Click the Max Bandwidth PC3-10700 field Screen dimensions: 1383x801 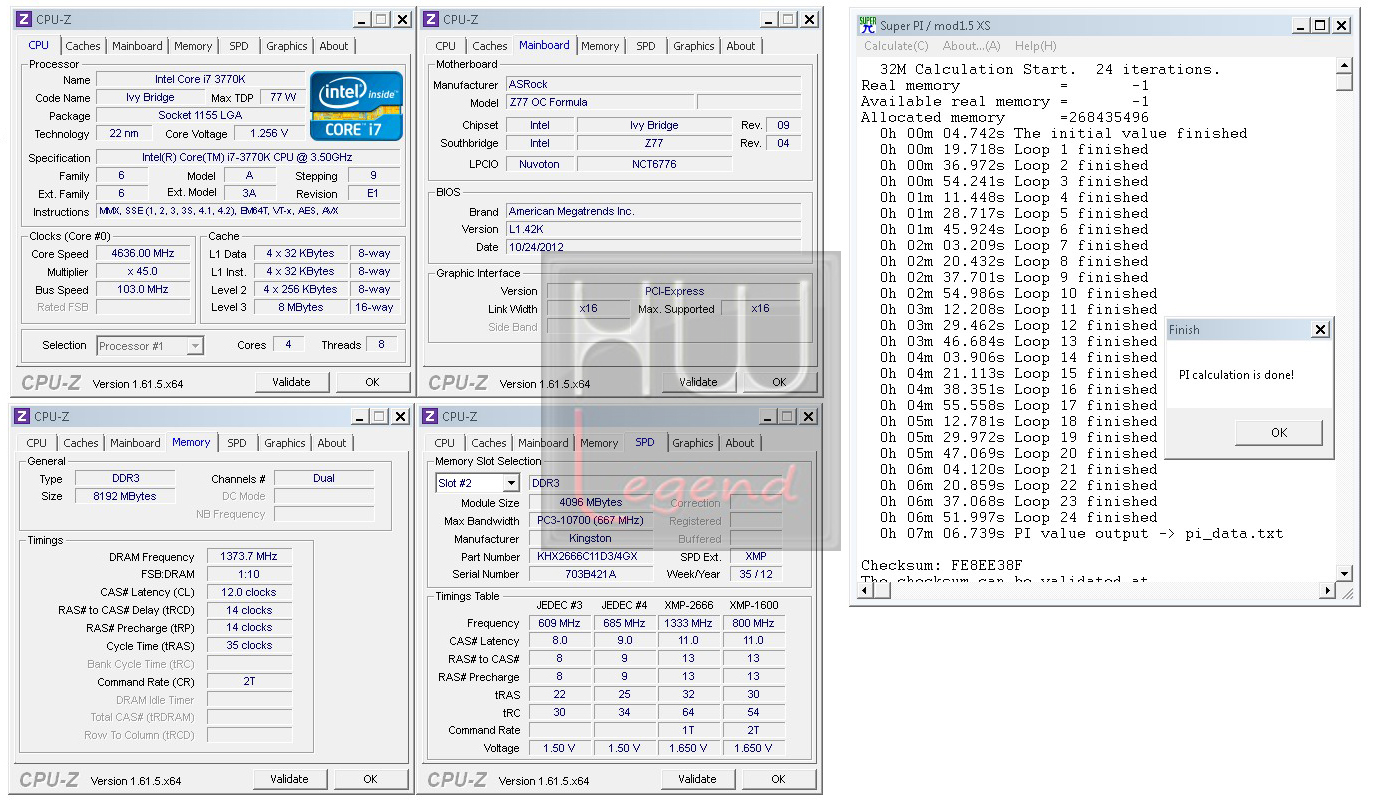(x=590, y=521)
